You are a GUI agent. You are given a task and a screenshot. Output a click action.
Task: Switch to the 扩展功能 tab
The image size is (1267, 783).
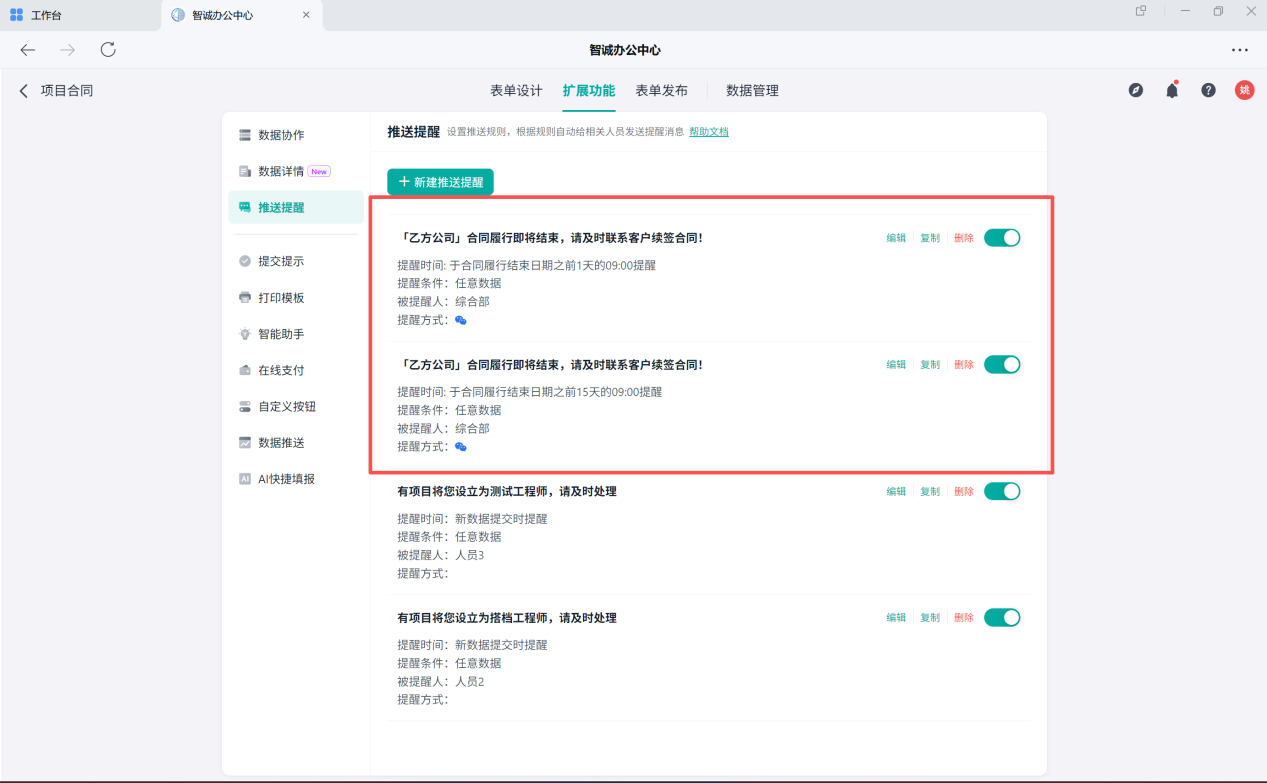tap(589, 90)
